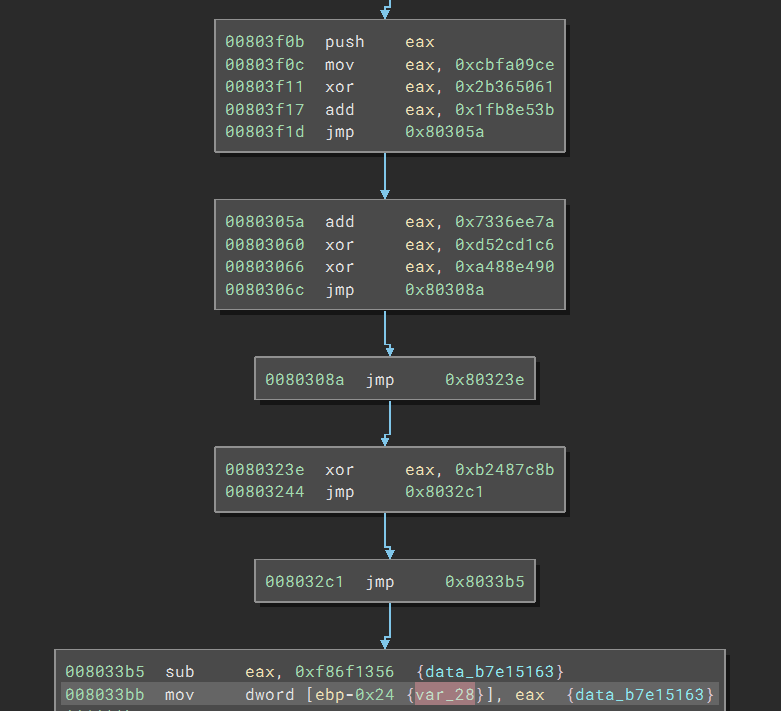Viewport: 781px width, 711px height.
Task: Select constant 0x1fb8e53b in add instruction
Action: click(x=505, y=109)
